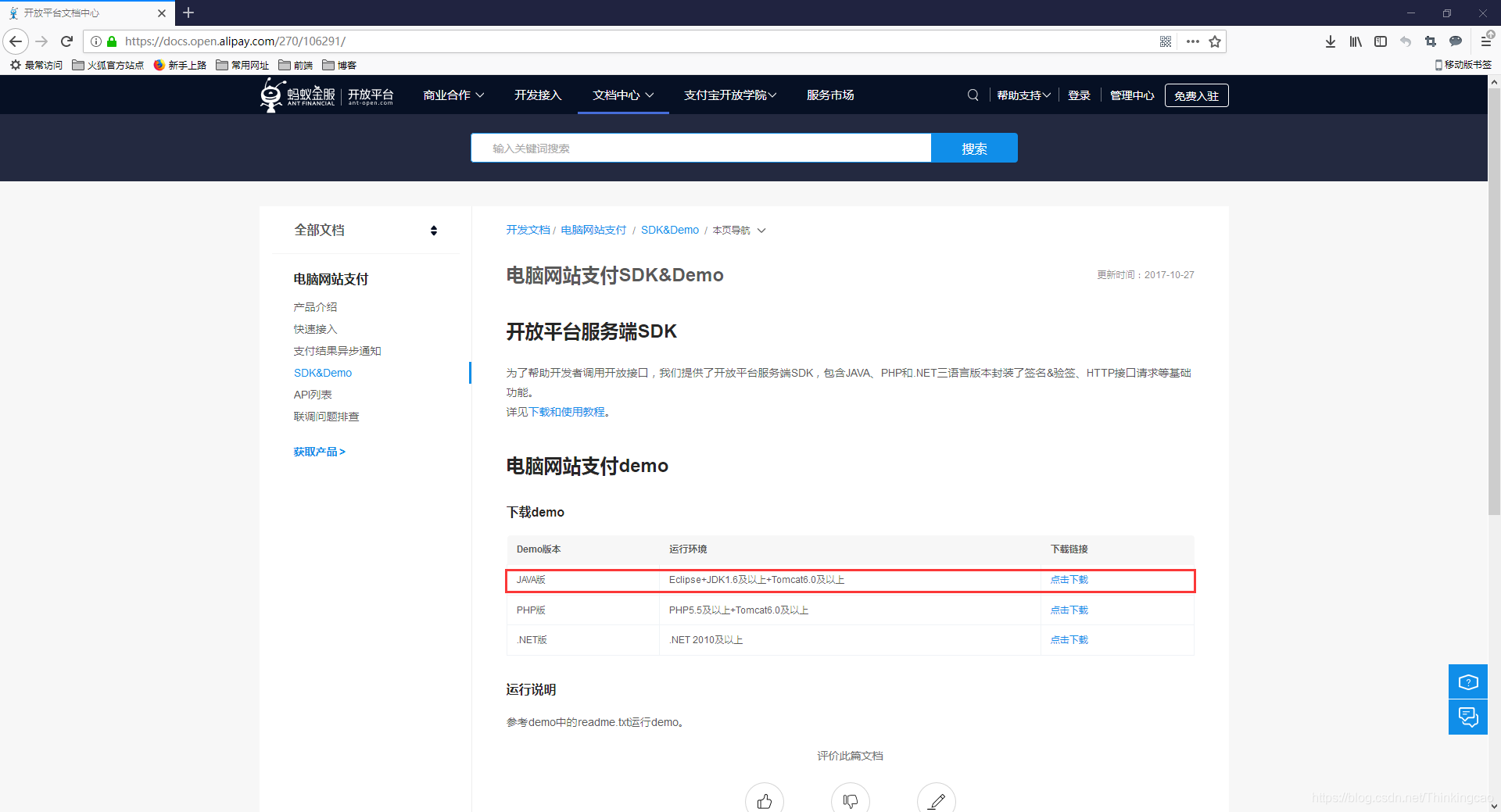Click the thumbs-up rating icon
1501x812 pixels.
(765, 800)
